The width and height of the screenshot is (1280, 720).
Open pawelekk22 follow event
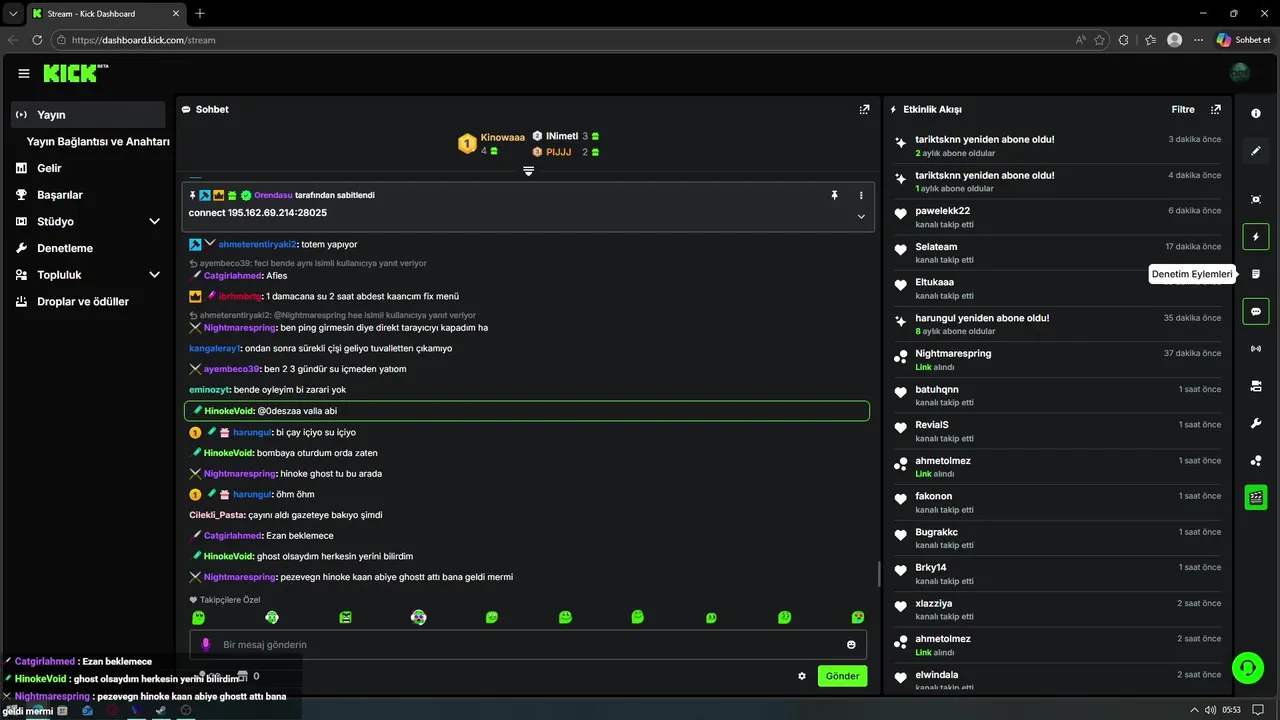point(1058,217)
